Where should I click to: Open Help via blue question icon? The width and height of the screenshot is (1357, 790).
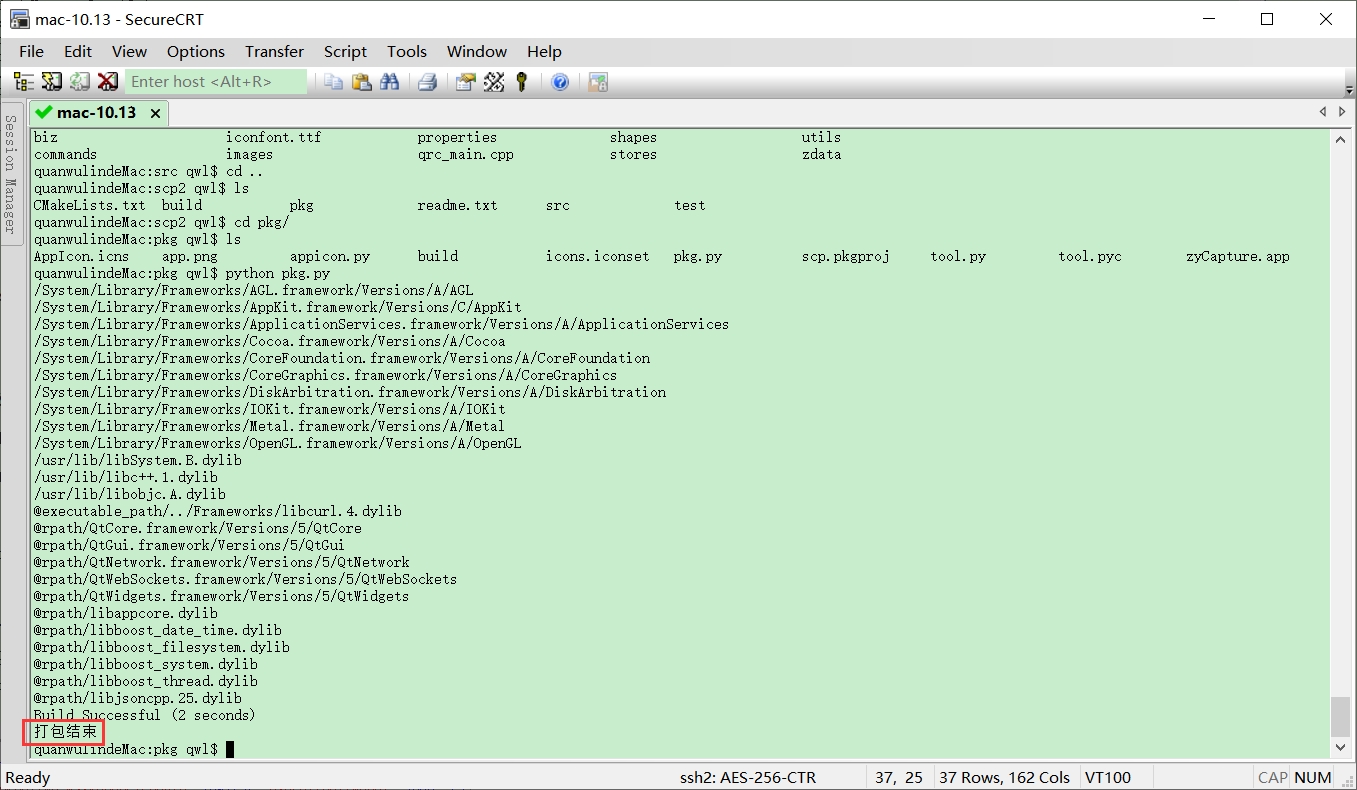(x=560, y=82)
